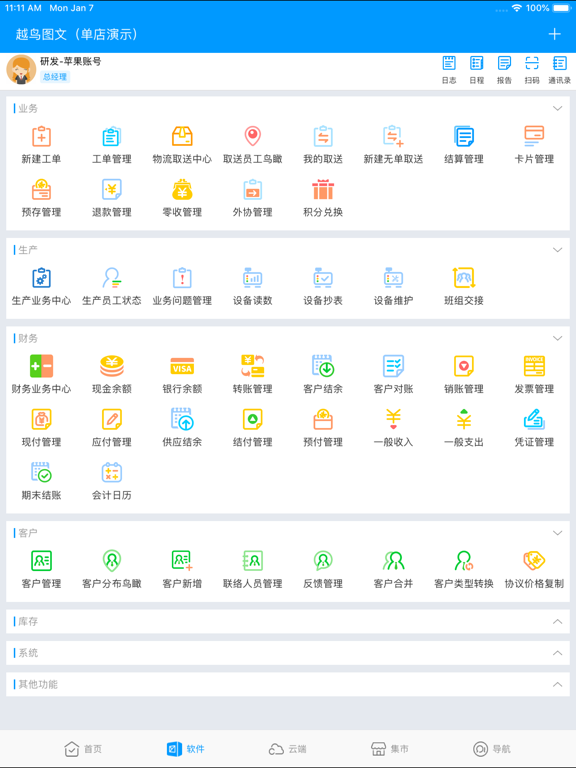576x768 pixels.
Task: Tap the plus button in header
Action: click(x=554, y=34)
